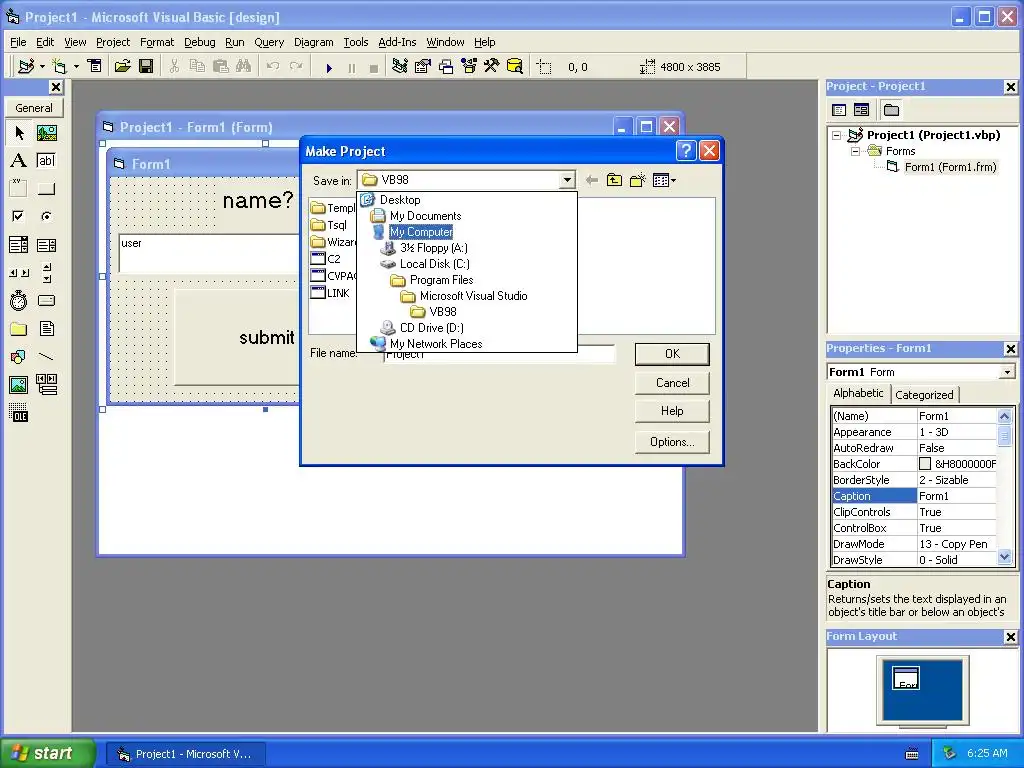This screenshot has width=1024, height=768.
Task: Click the Options... button
Action: coord(672,442)
